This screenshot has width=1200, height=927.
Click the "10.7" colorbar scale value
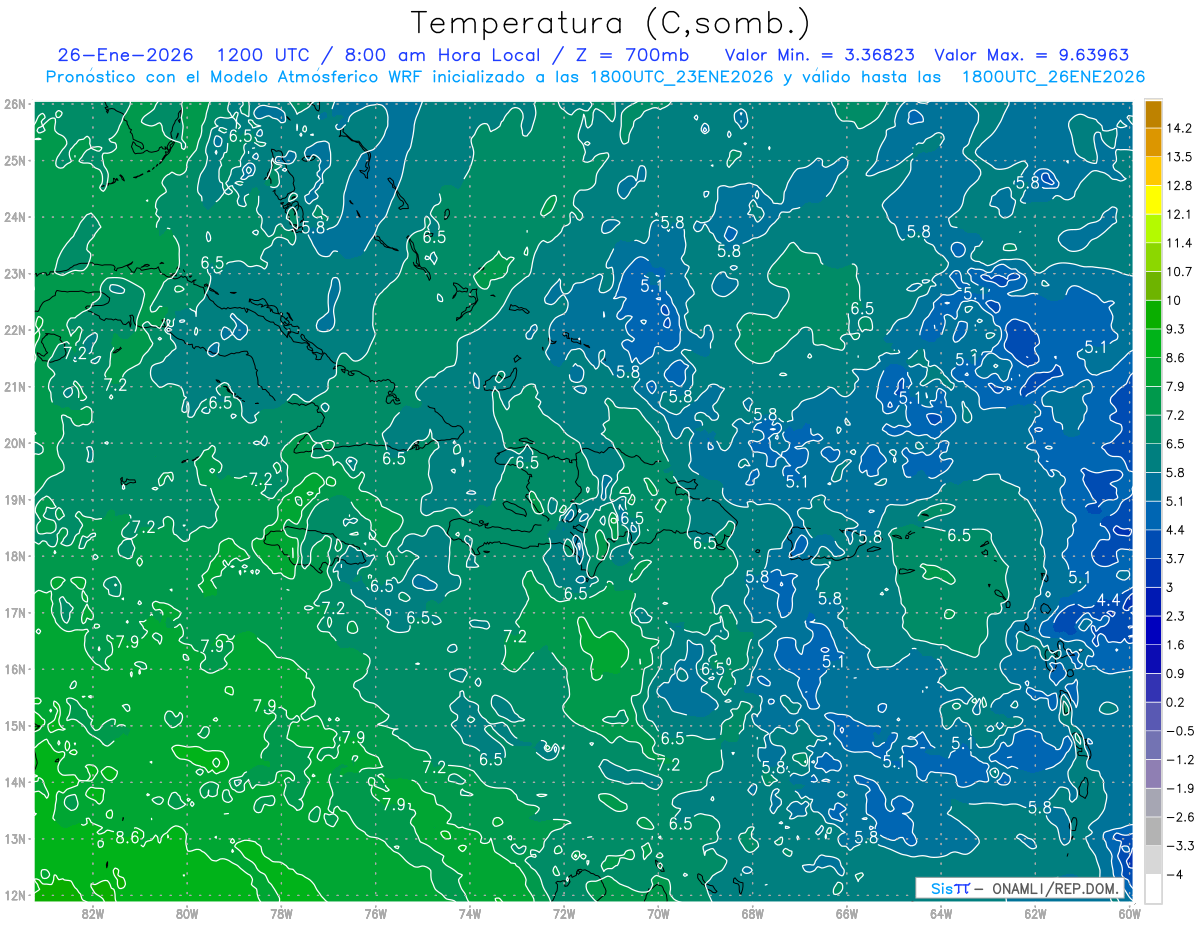(x=1180, y=272)
